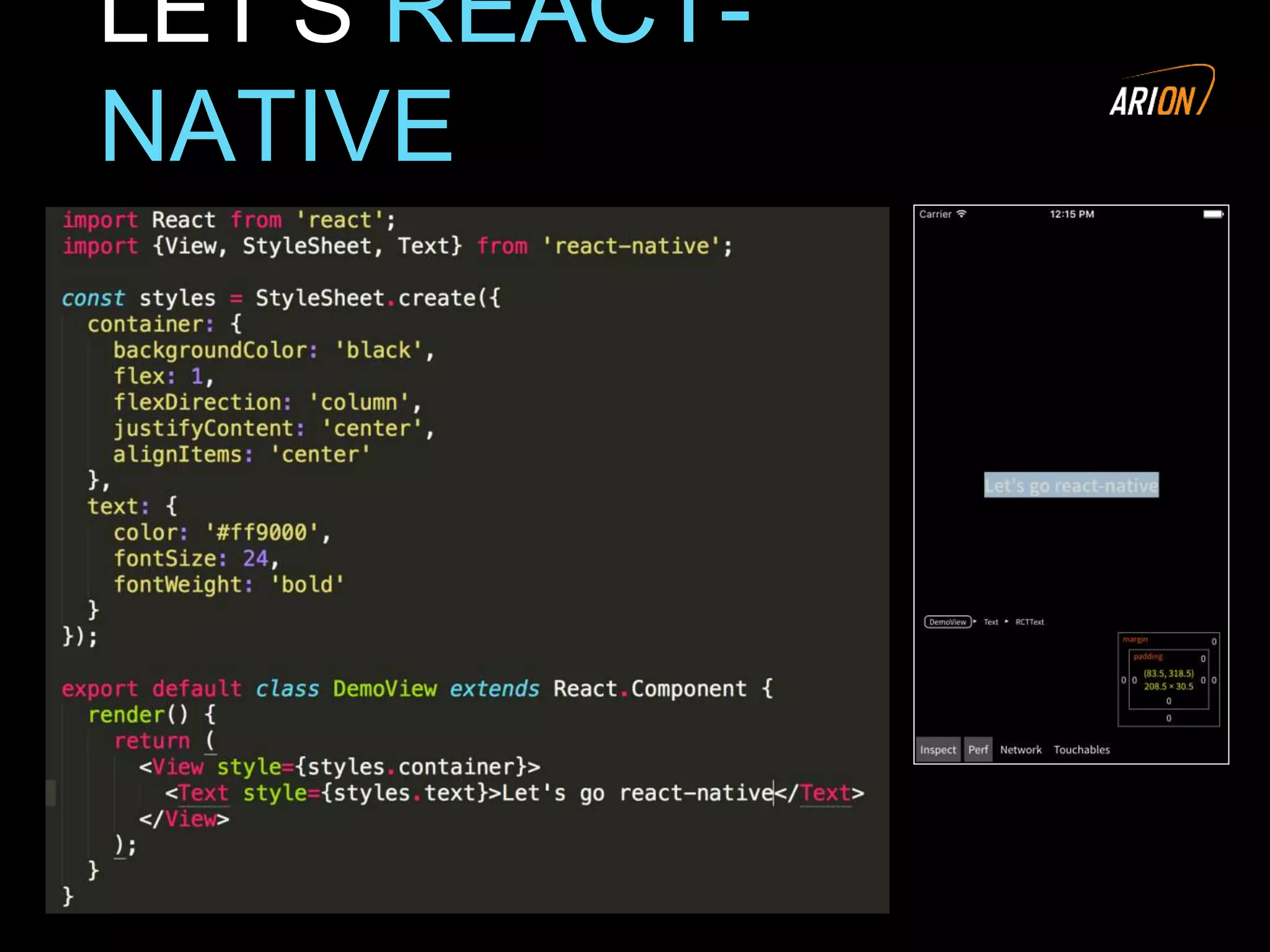Image resolution: width=1270 pixels, height=952 pixels.
Task: Click the 208.5 × 30.5 dimensions value
Action: pos(1168,686)
